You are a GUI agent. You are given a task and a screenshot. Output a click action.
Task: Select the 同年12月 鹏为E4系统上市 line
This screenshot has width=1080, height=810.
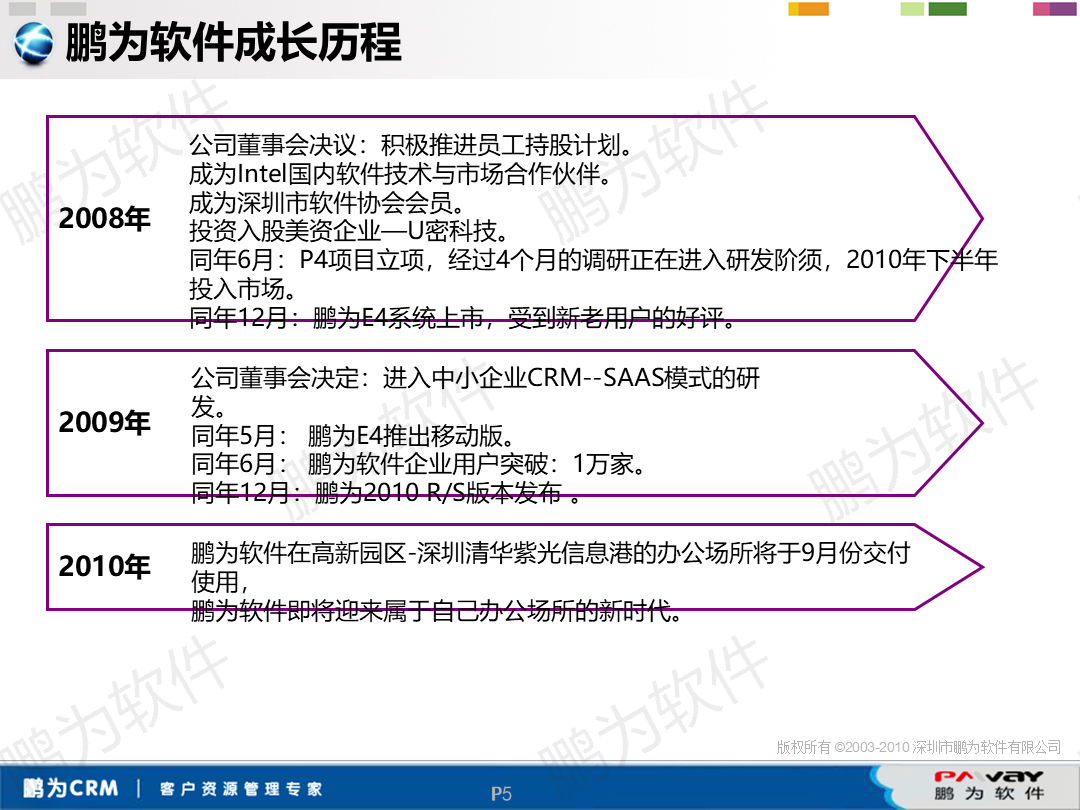coord(462,318)
